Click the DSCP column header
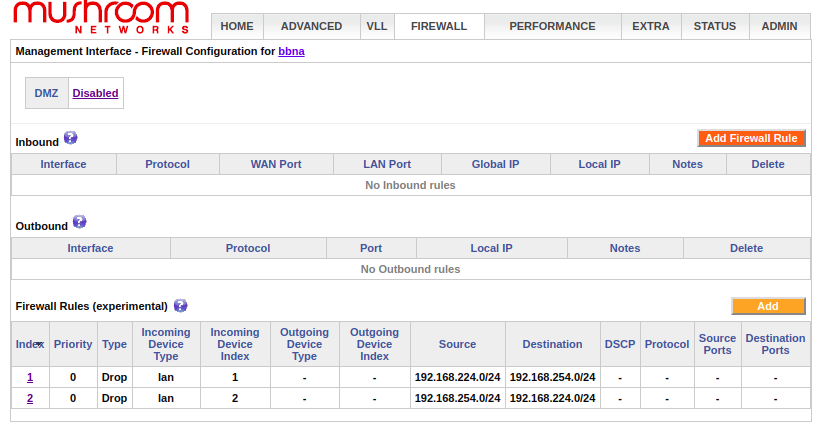Screen dimensions: 817x428 [x=620, y=344]
